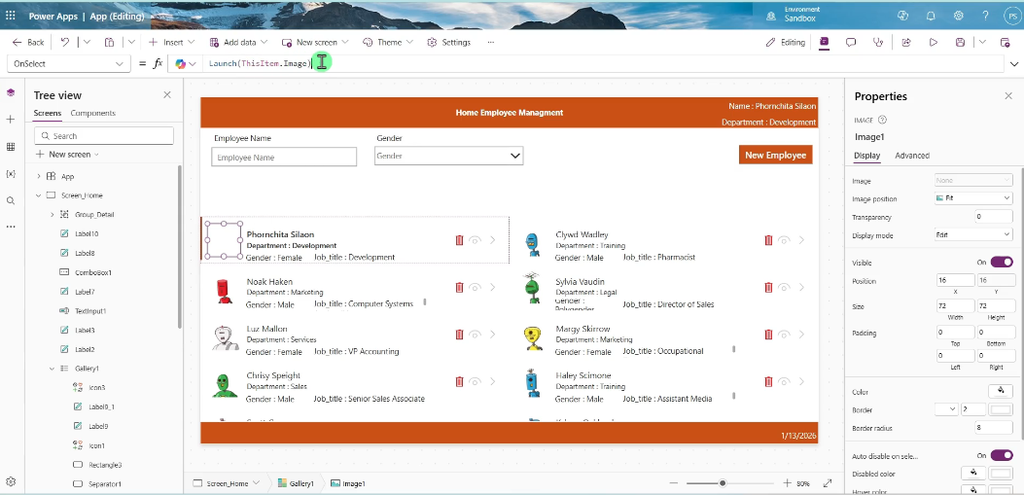Click the Editing mode button
Viewport: 1024px width, 495px height.
tap(786, 42)
